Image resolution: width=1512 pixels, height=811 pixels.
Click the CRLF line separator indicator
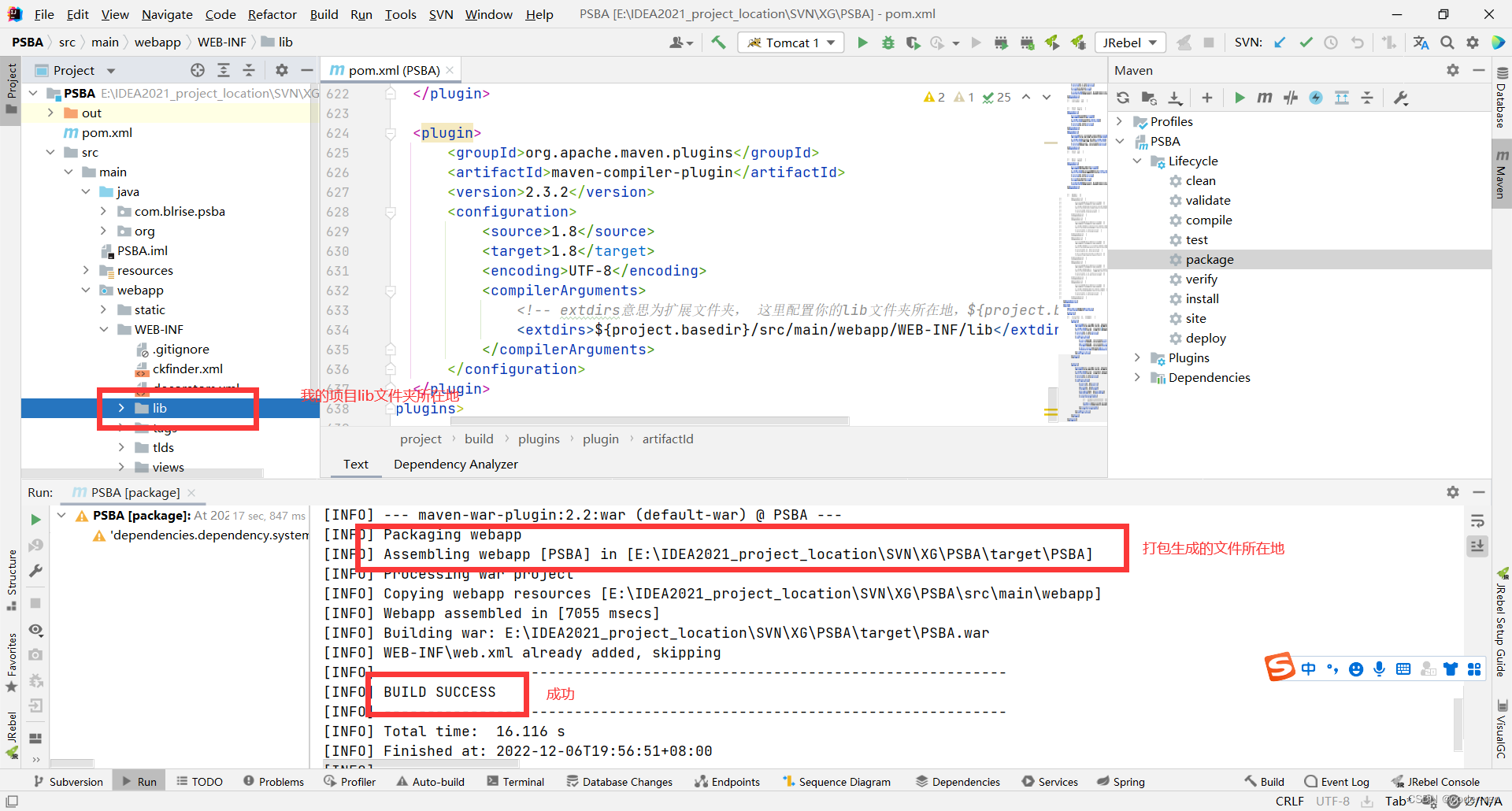1289,801
